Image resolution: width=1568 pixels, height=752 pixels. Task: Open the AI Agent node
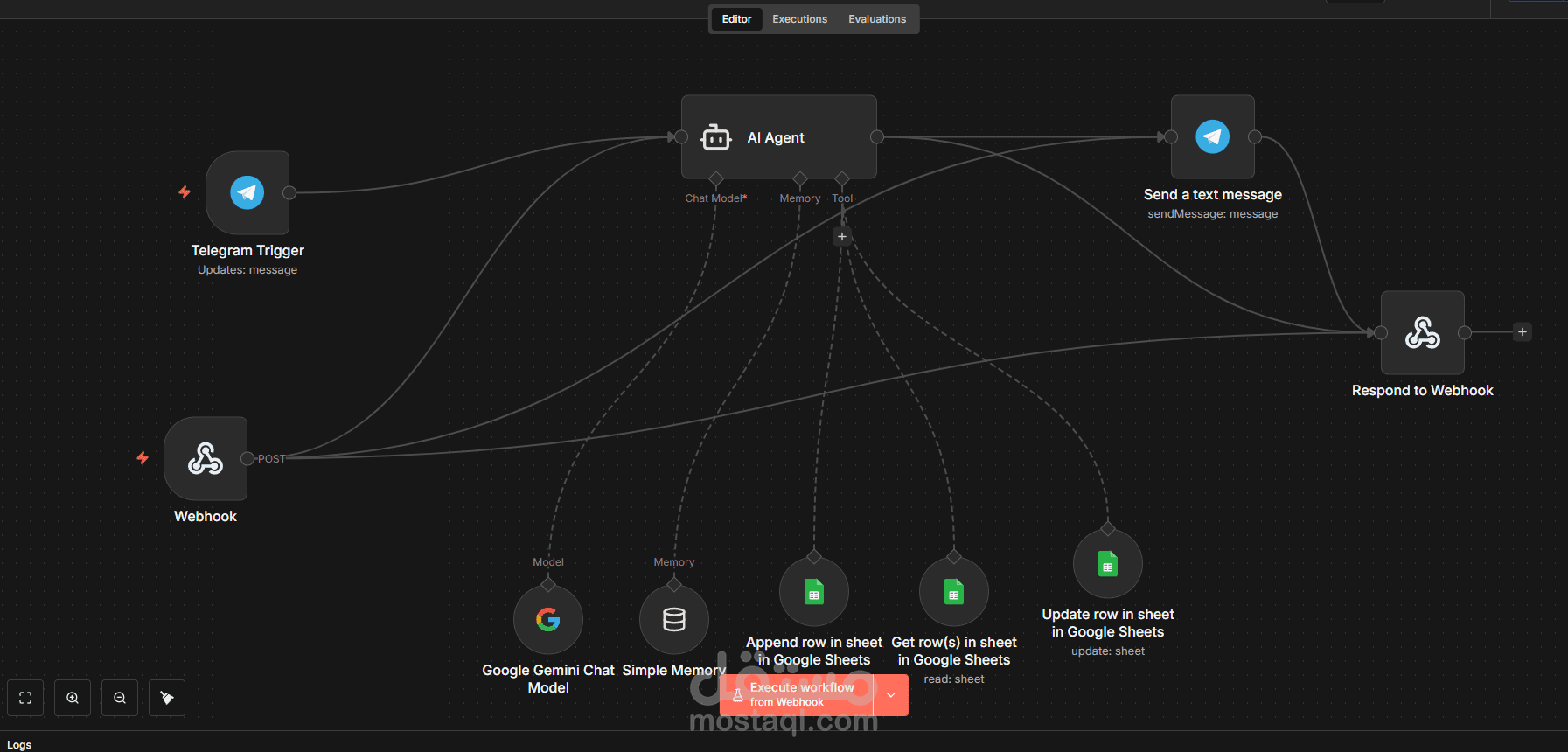click(779, 137)
